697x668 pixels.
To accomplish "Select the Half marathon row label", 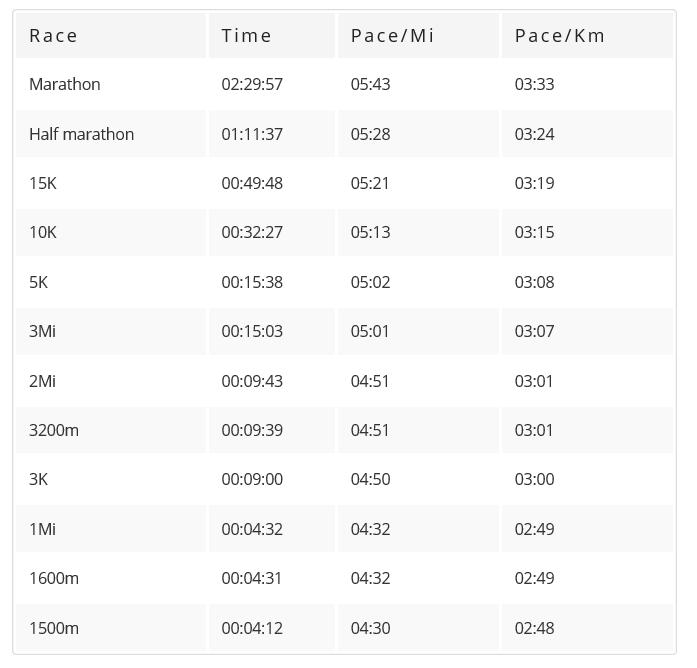I will pyautogui.click(x=81, y=134).
